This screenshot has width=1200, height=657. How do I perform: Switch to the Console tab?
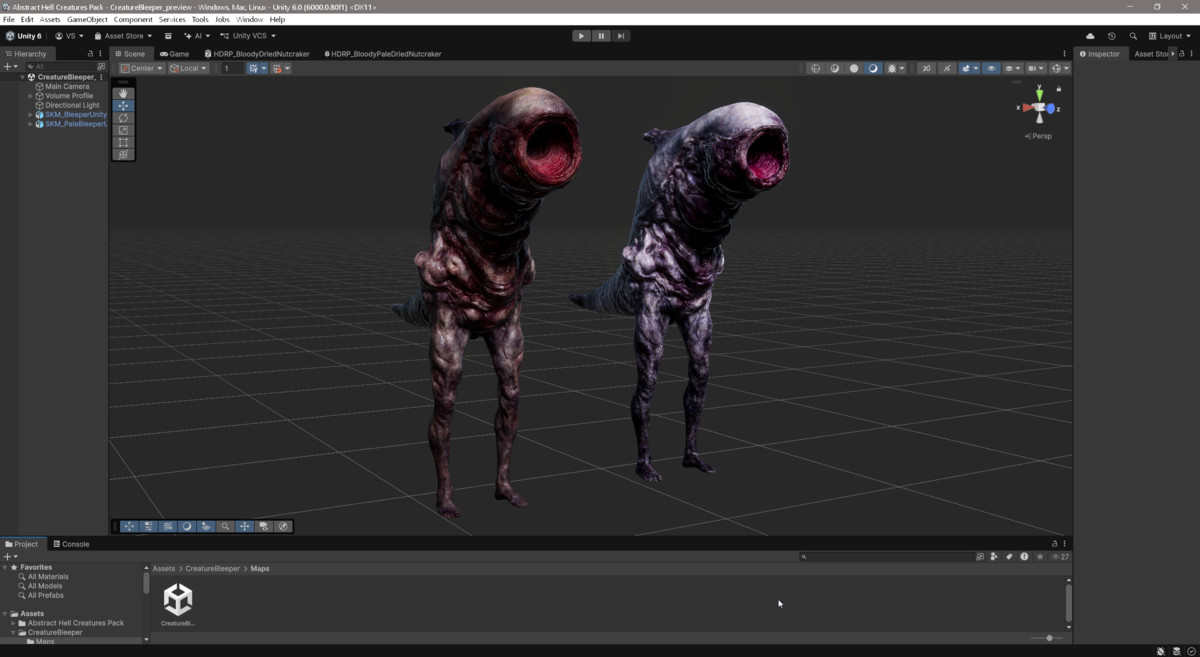(71, 544)
